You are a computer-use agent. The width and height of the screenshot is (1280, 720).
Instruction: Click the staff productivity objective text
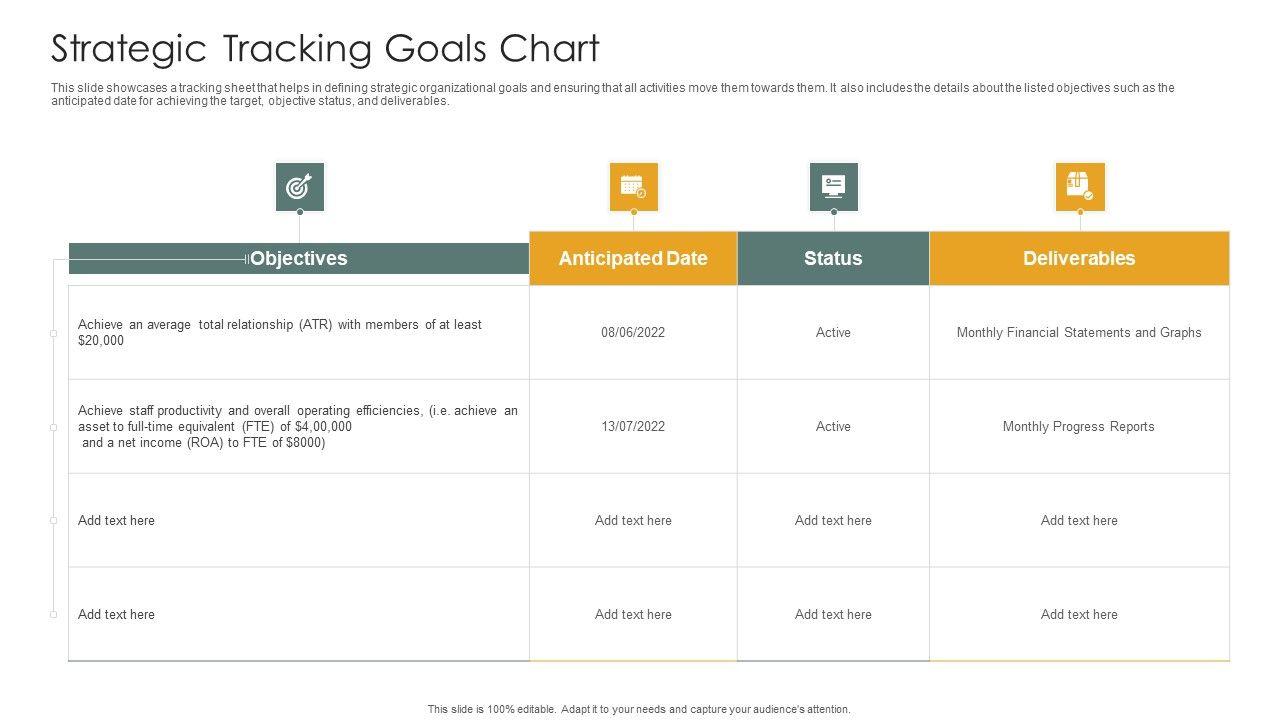coord(298,426)
